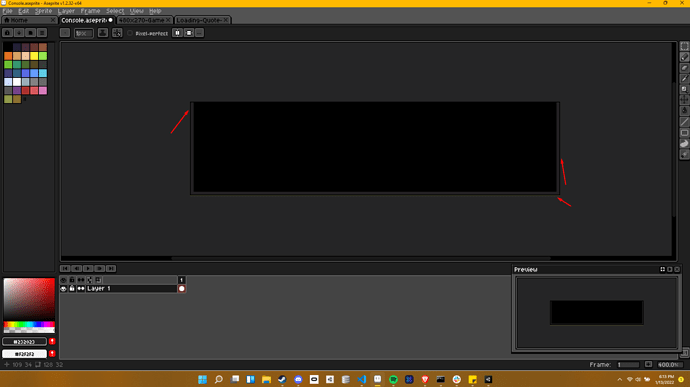
Task: Select the Rectangular Marquee tool
Action: [684, 46]
